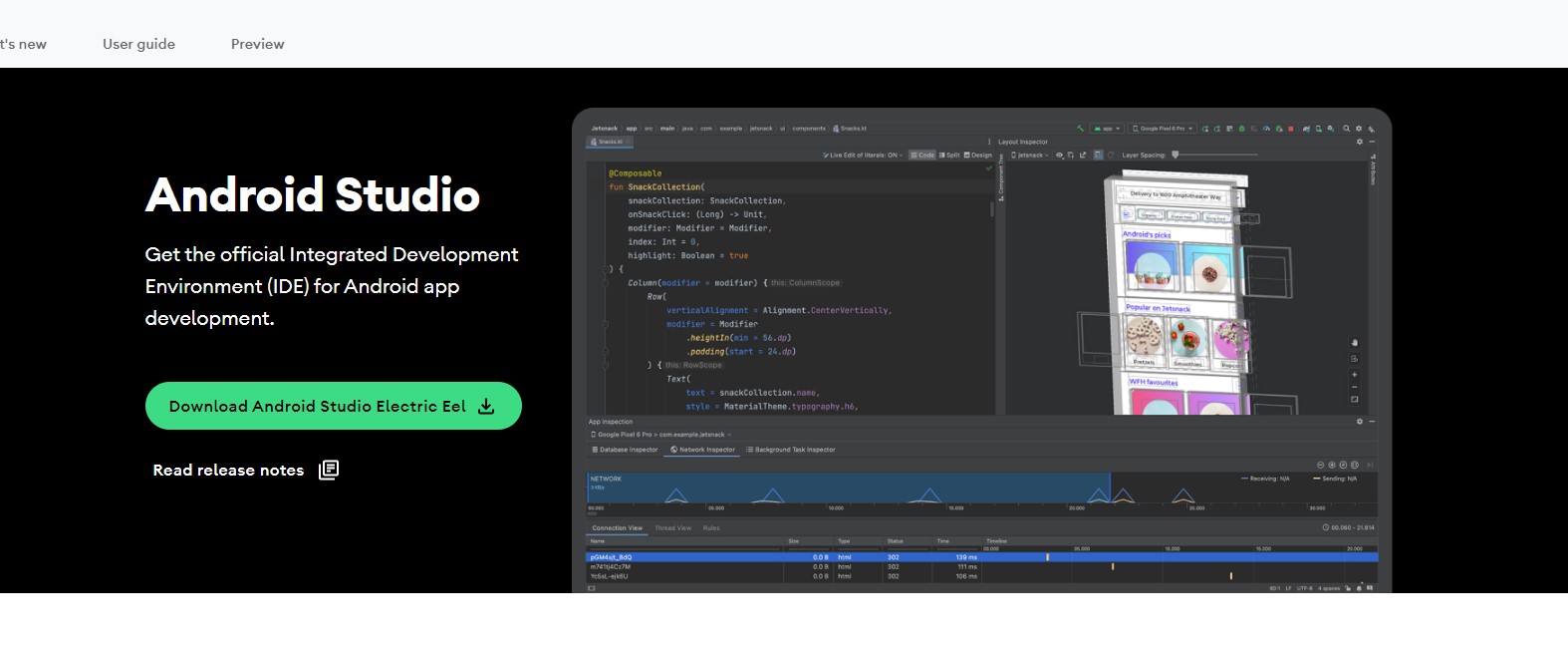Open the Layout Inspector settings gear
The width and height of the screenshot is (1568, 647).
(x=1359, y=142)
